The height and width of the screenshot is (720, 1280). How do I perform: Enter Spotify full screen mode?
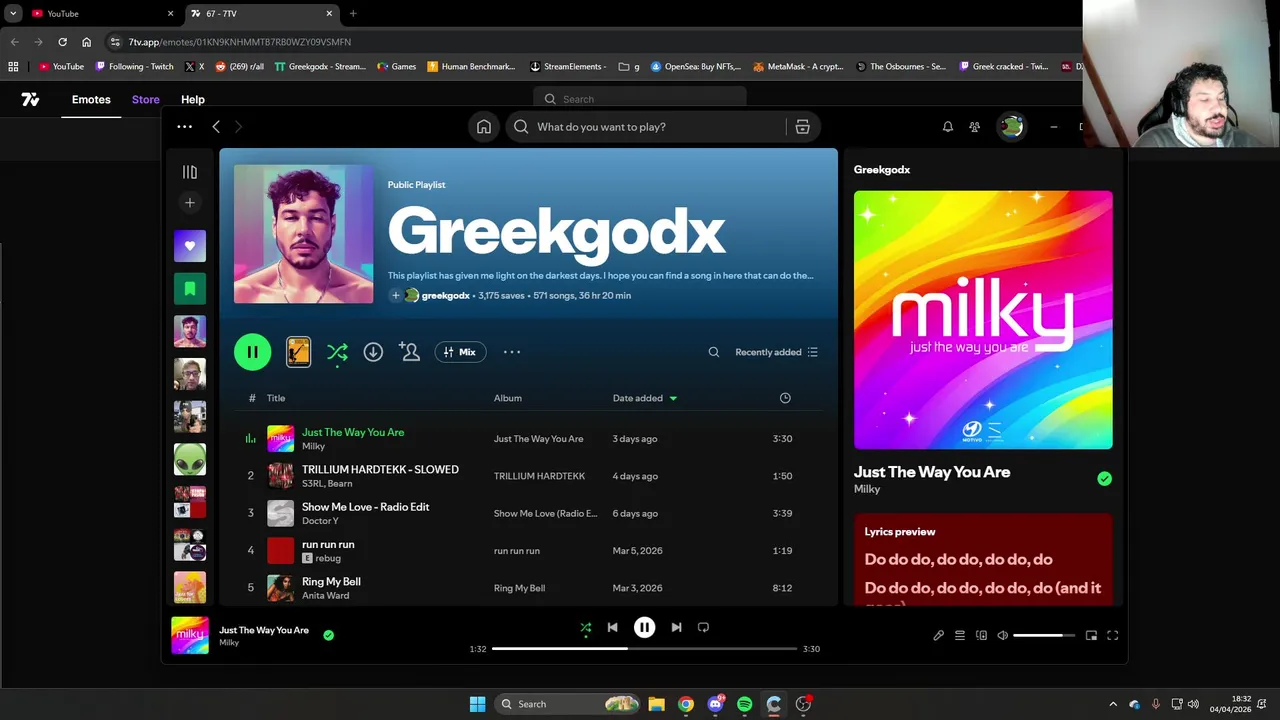(x=1112, y=636)
